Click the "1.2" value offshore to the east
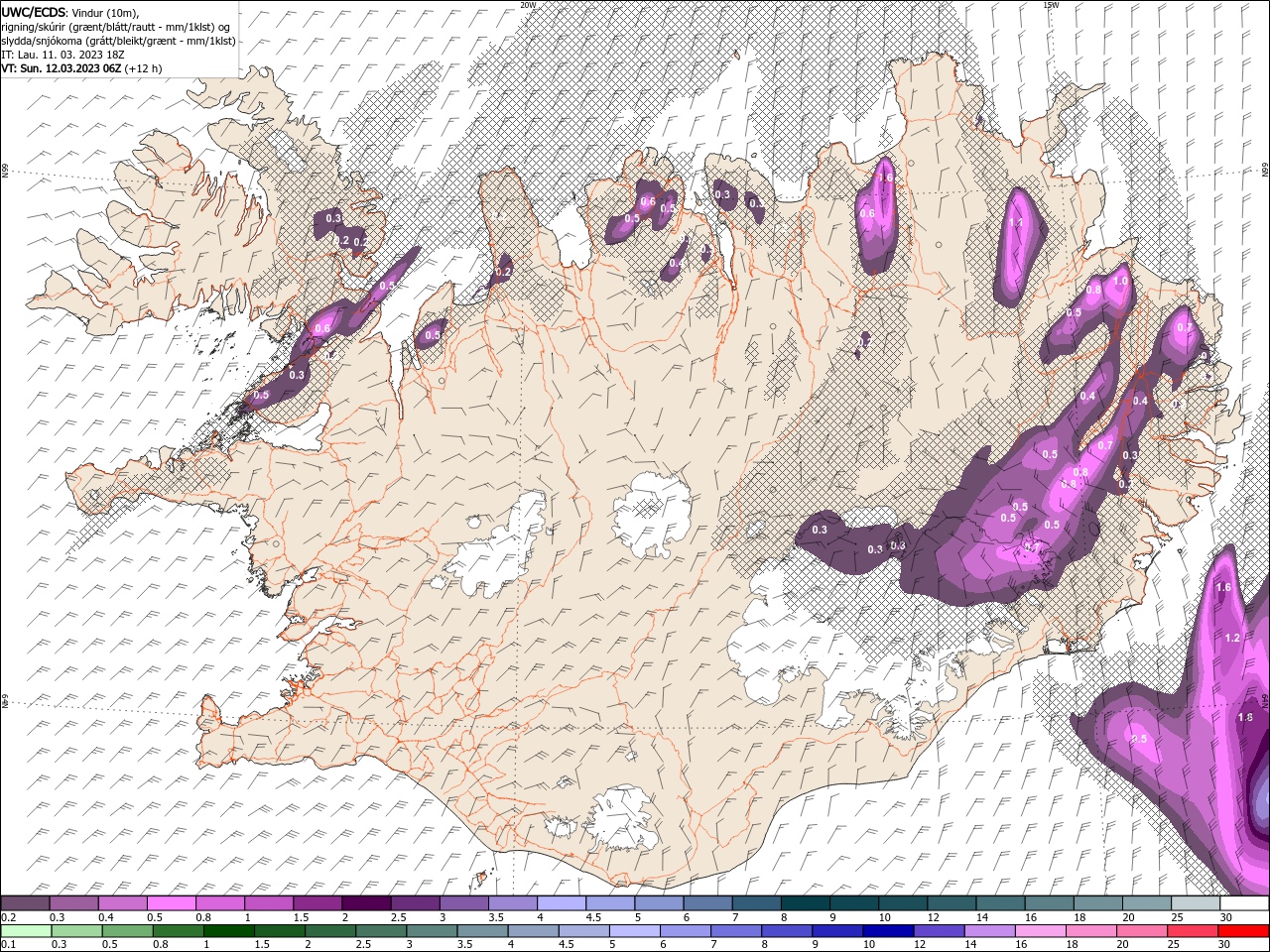The height and width of the screenshot is (952, 1270). pos(1232,638)
